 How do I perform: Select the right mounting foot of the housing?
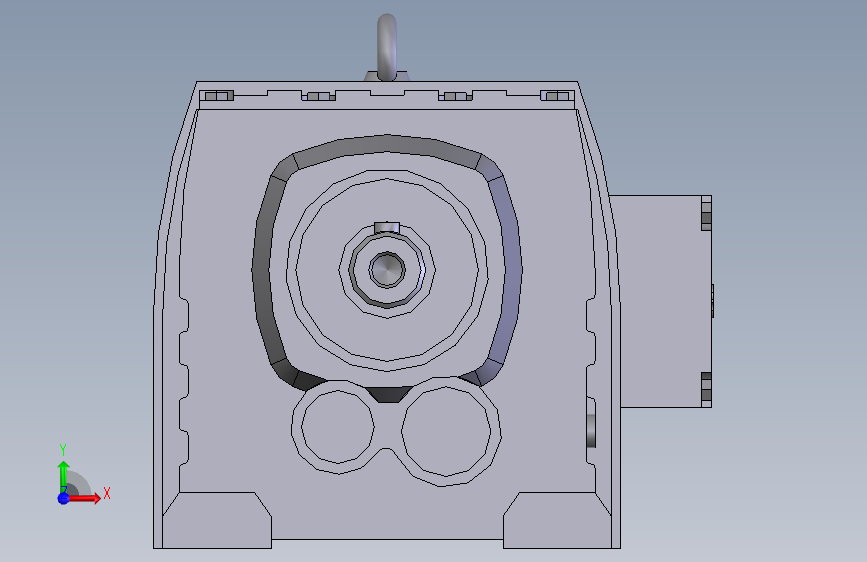point(557,520)
